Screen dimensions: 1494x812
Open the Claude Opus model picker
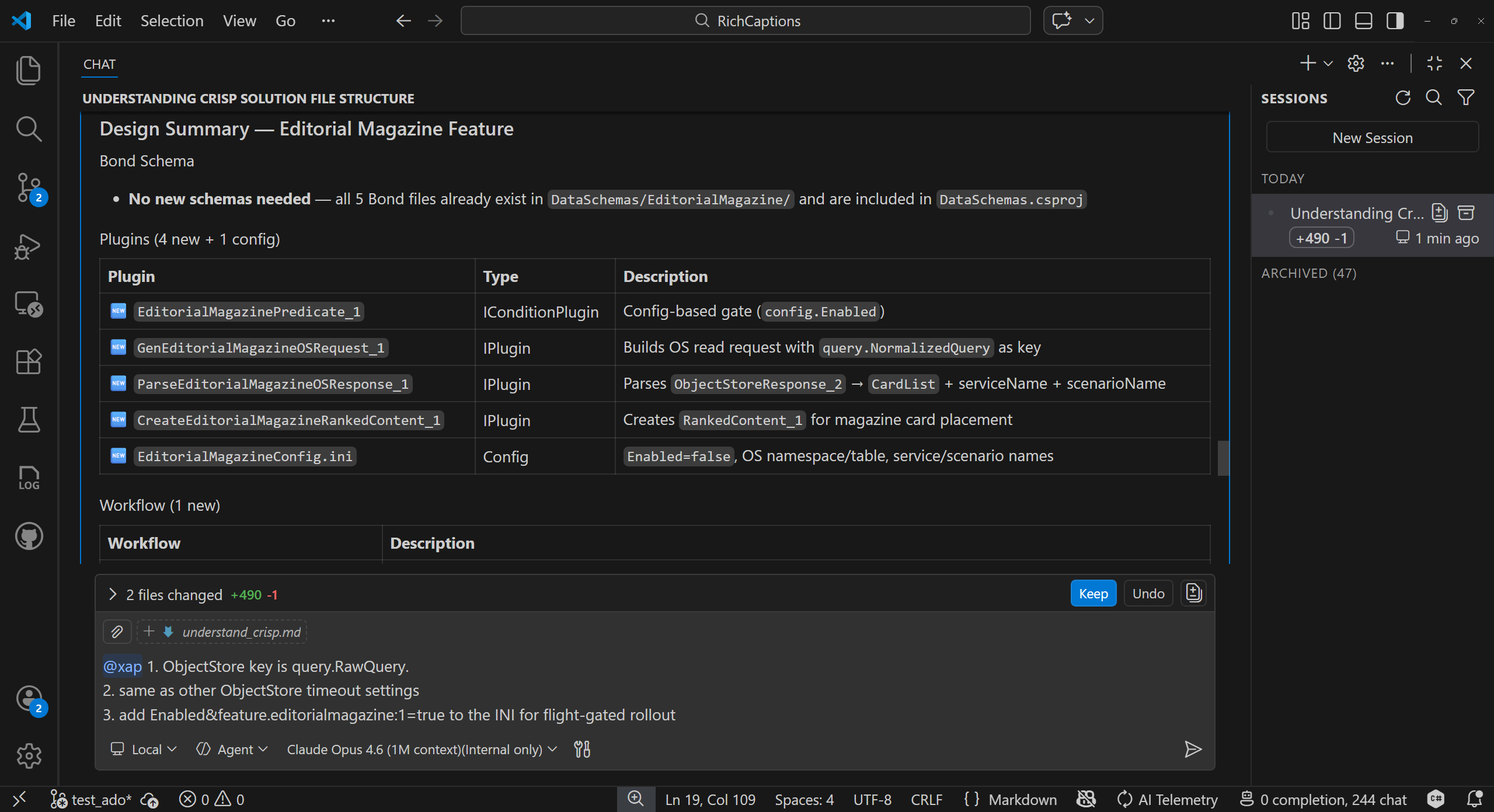click(422, 749)
